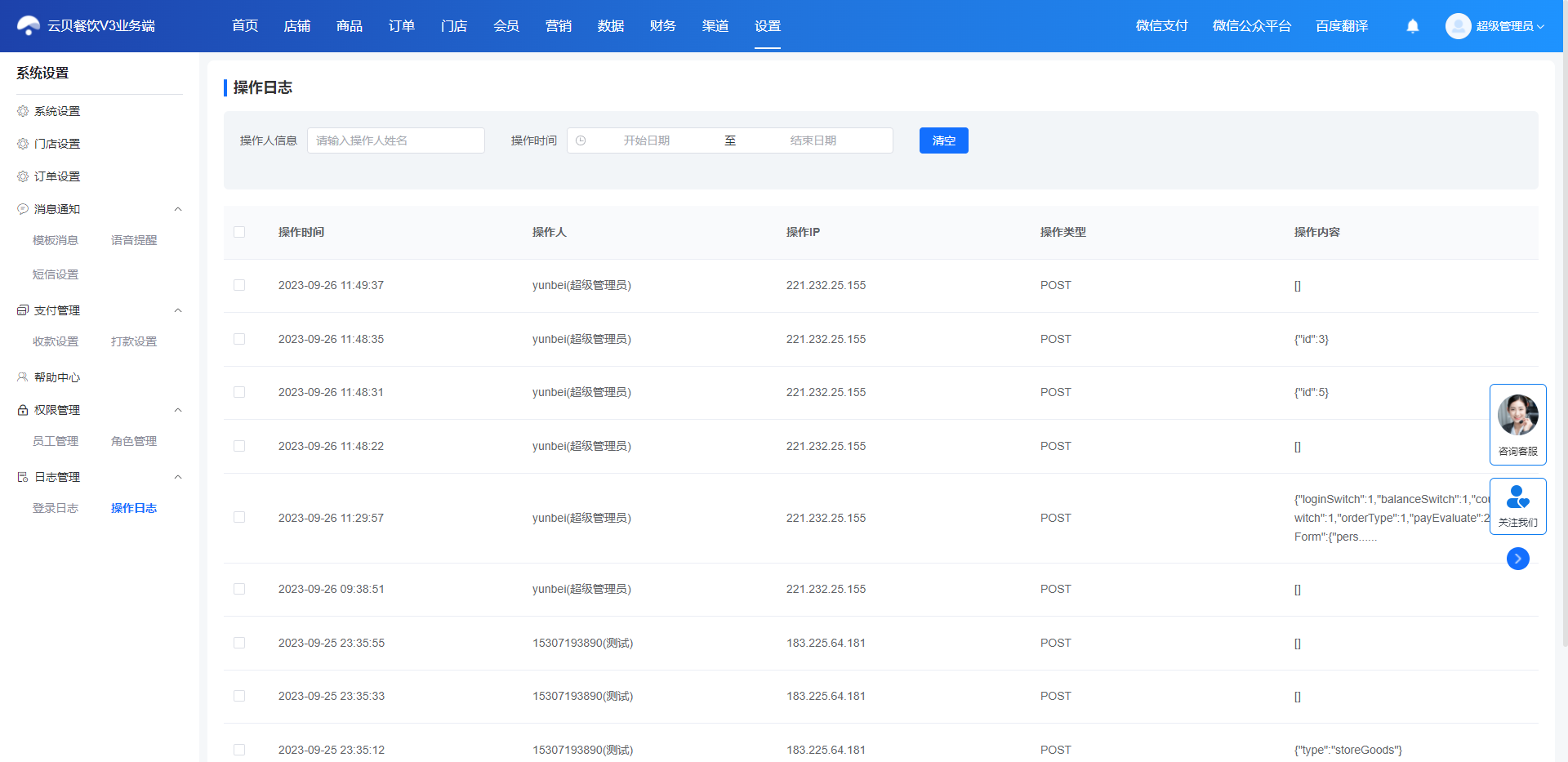Open the 登录日志 link
This screenshot has height=762, width=1568.
click(56, 508)
